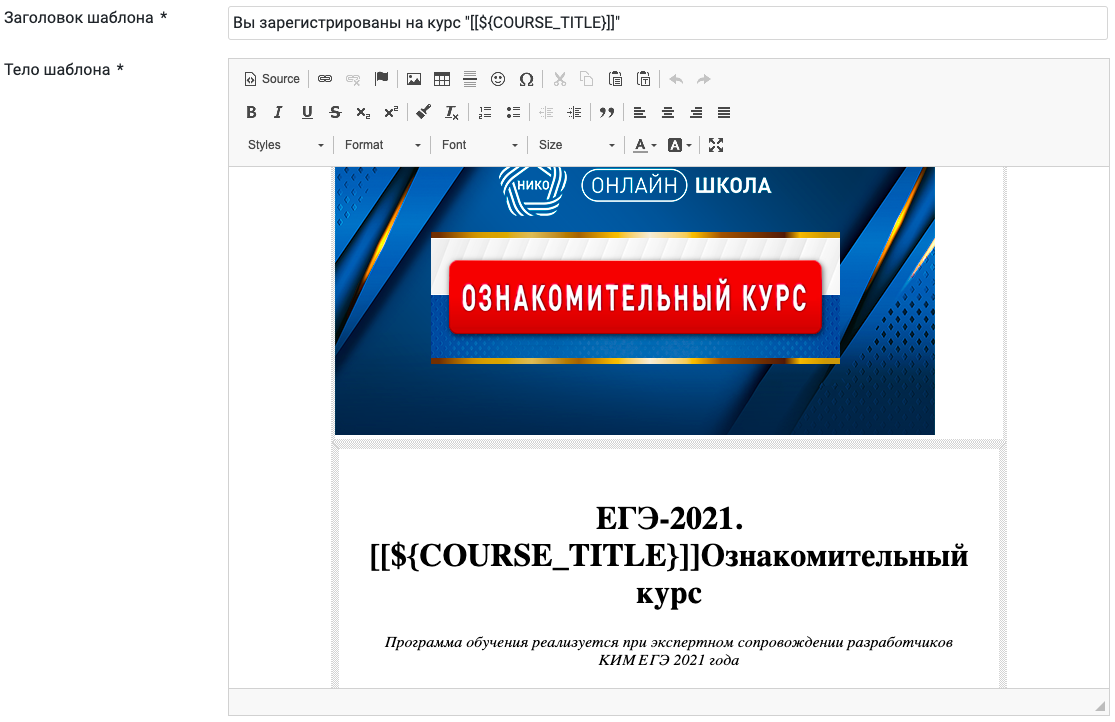The image size is (1115, 722).
Task: Open the Font Size dropdown
Action: 577,145
